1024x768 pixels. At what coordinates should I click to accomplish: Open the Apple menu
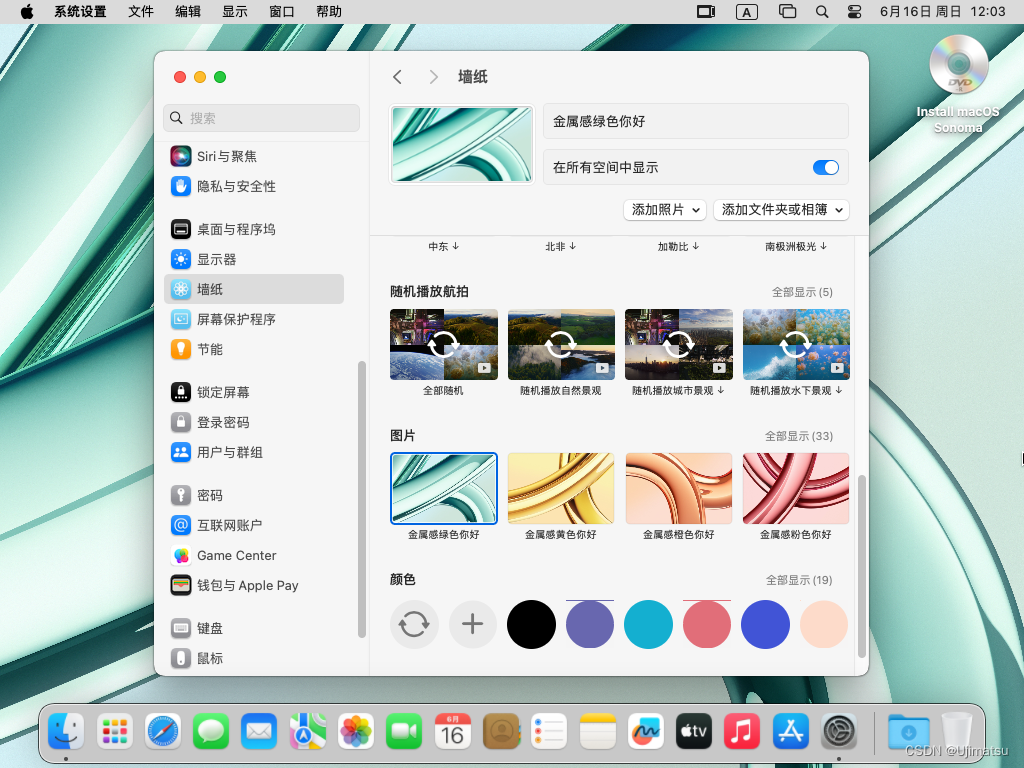[x=27, y=12]
